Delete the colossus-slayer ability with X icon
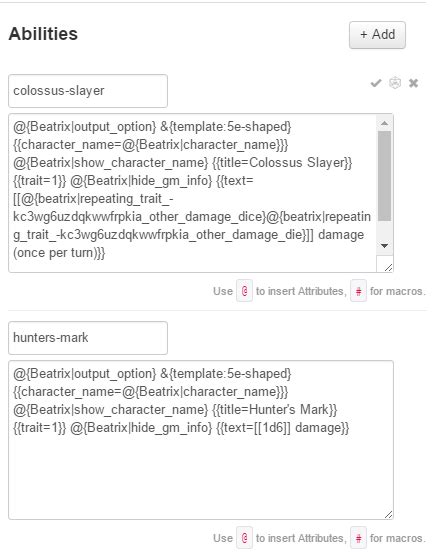The height and width of the screenshot is (558, 441). click(413, 83)
